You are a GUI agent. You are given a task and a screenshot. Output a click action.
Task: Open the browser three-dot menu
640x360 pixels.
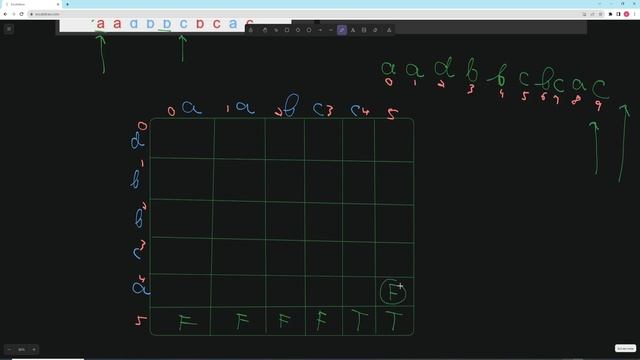[x=635, y=14]
